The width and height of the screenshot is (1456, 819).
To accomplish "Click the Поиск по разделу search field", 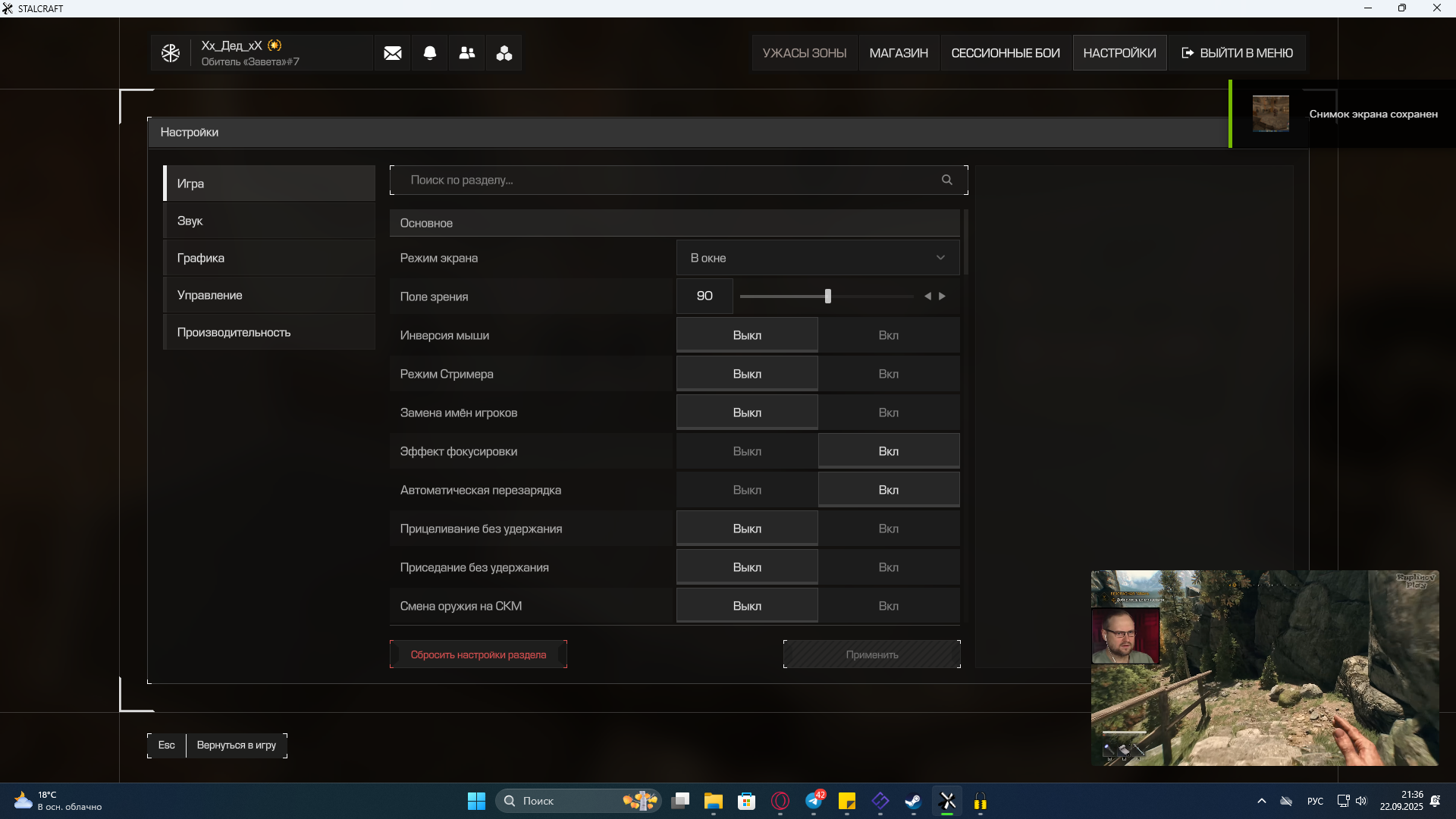I will pos(667,180).
